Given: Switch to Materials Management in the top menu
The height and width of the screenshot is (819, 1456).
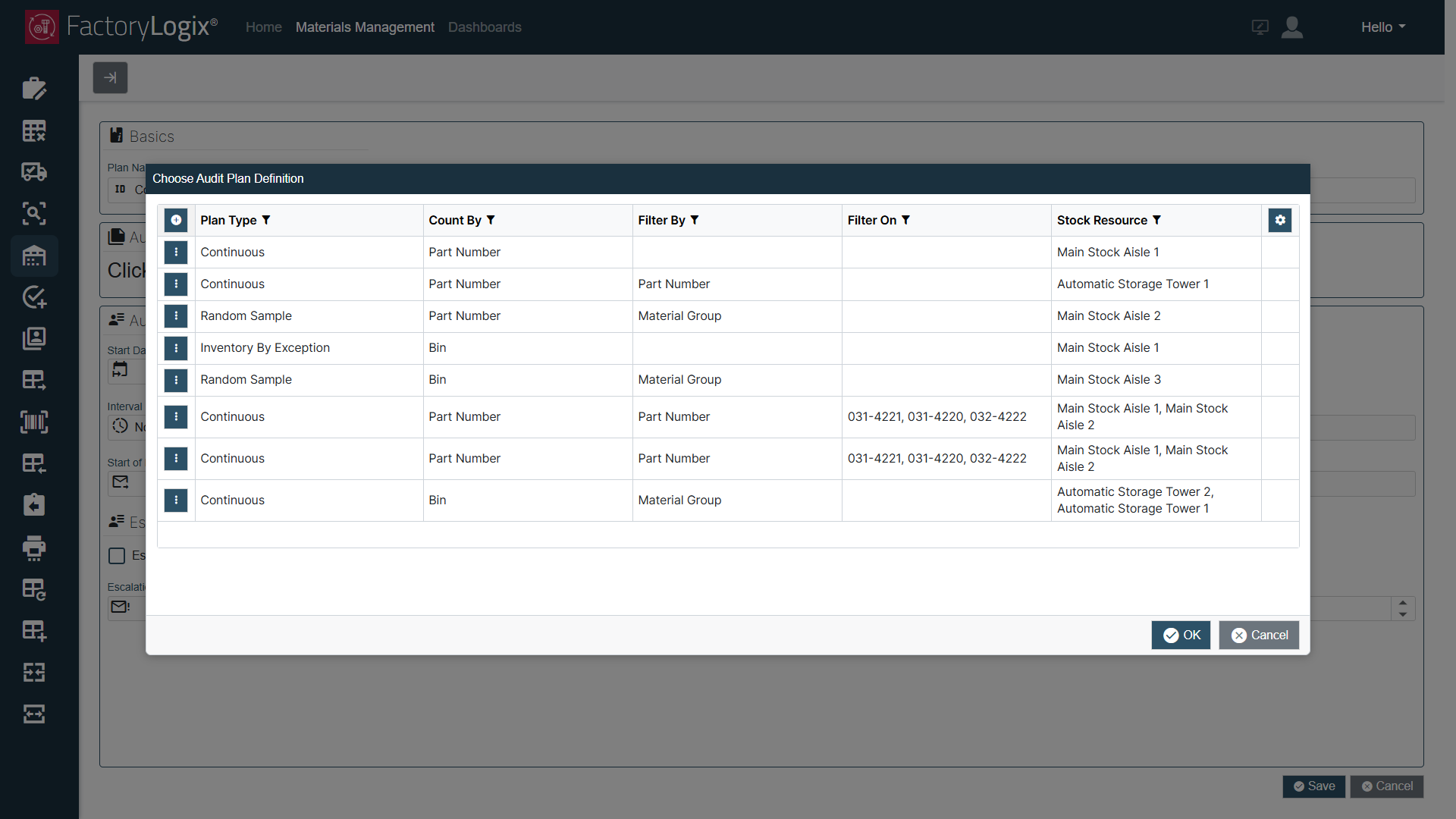Looking at the screenshot, I should click(365, 27).
